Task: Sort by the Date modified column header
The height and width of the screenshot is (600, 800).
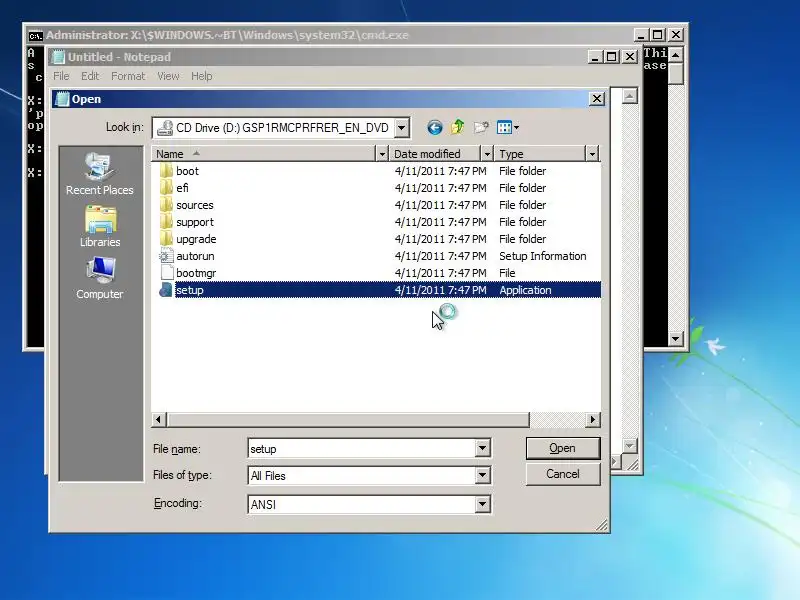Action: click(x=435, y=154)
